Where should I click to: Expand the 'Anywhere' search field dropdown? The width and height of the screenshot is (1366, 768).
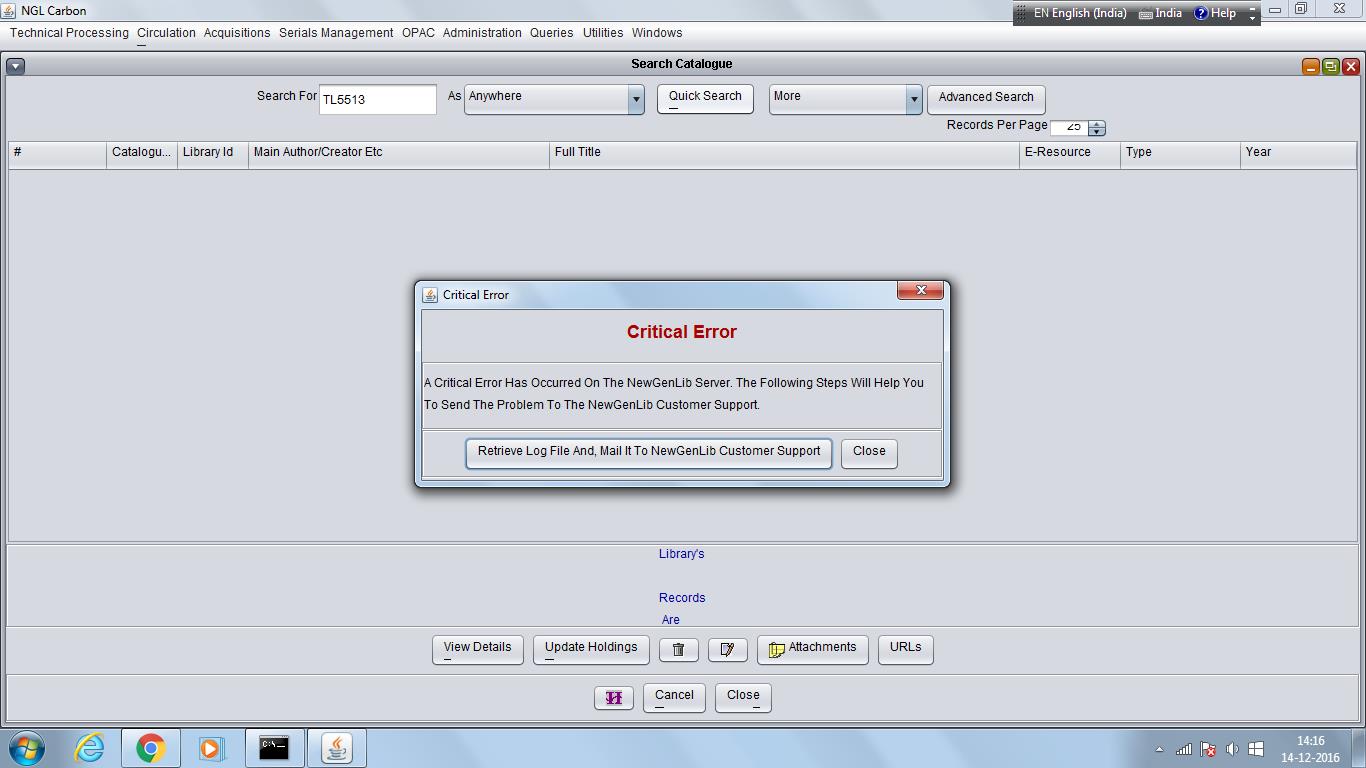[x=635, y=98]
